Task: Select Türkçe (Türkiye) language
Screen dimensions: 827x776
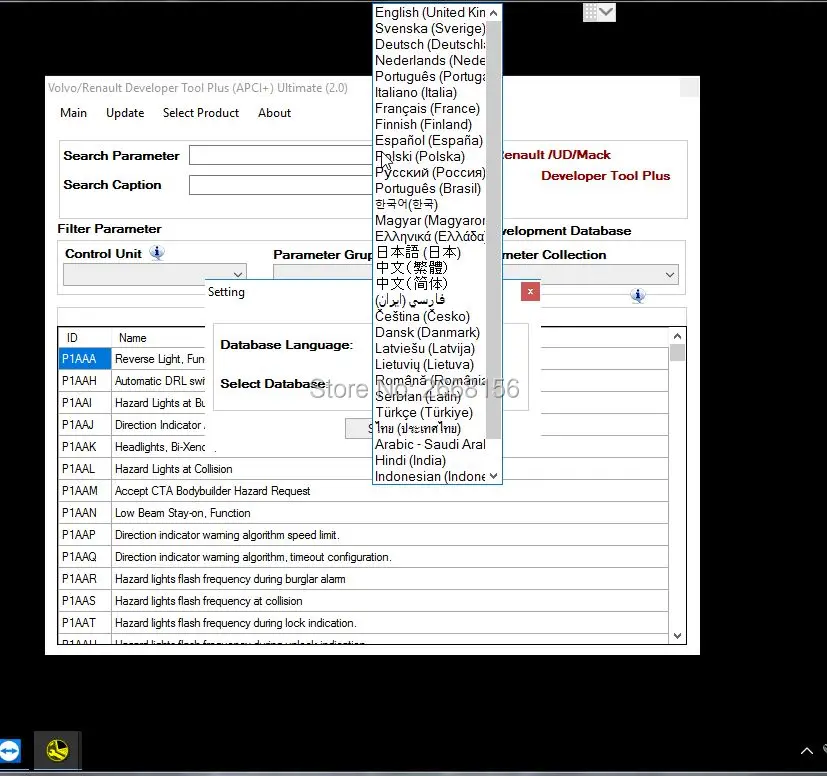Action: coord(430,413)
